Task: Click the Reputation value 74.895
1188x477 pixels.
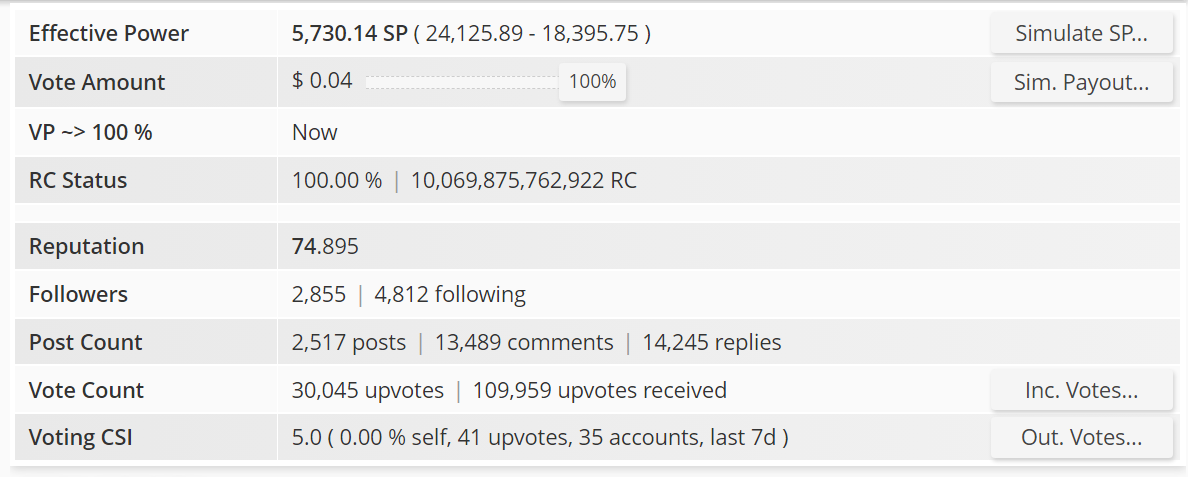Action: [x=325, y=247]
